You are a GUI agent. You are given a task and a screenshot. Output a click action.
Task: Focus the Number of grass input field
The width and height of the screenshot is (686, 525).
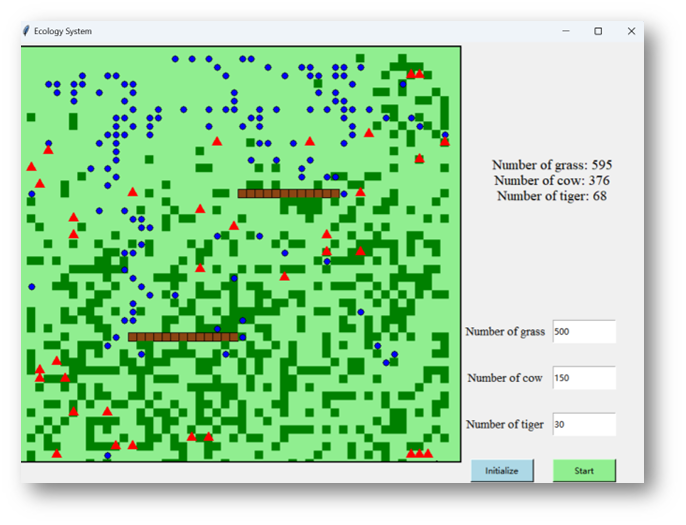[584, 332]
